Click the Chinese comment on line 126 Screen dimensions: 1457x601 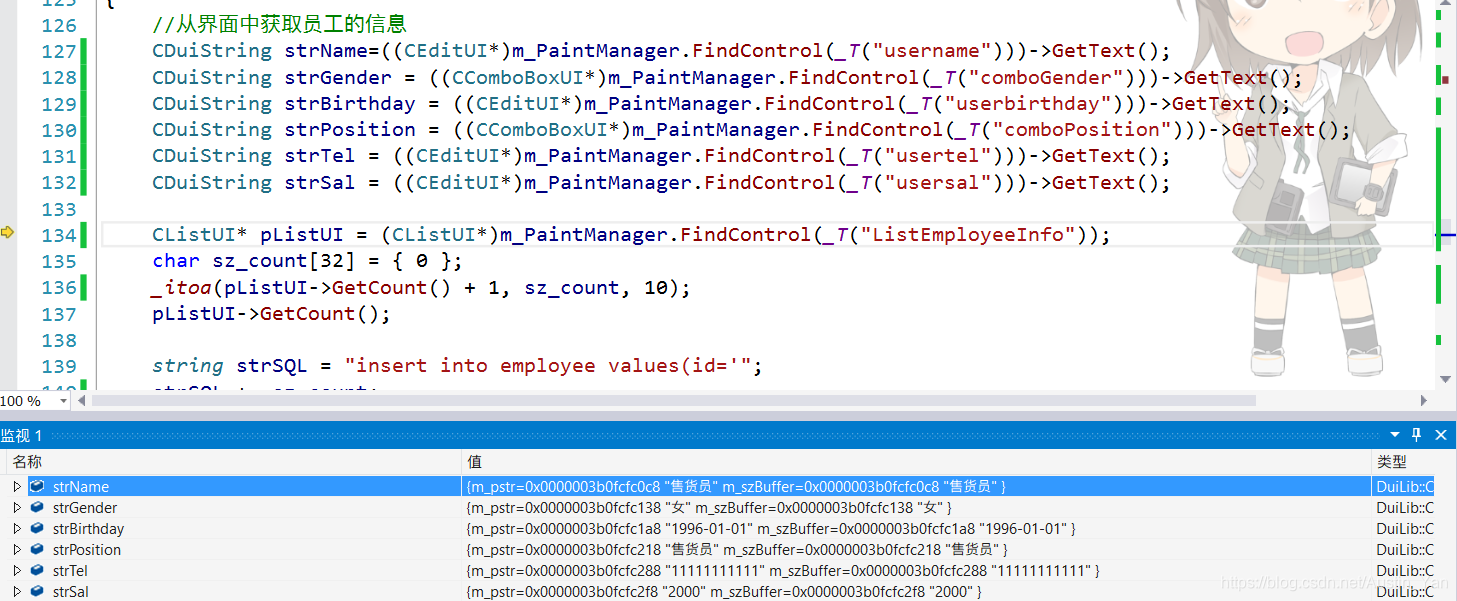pos(280,25)
